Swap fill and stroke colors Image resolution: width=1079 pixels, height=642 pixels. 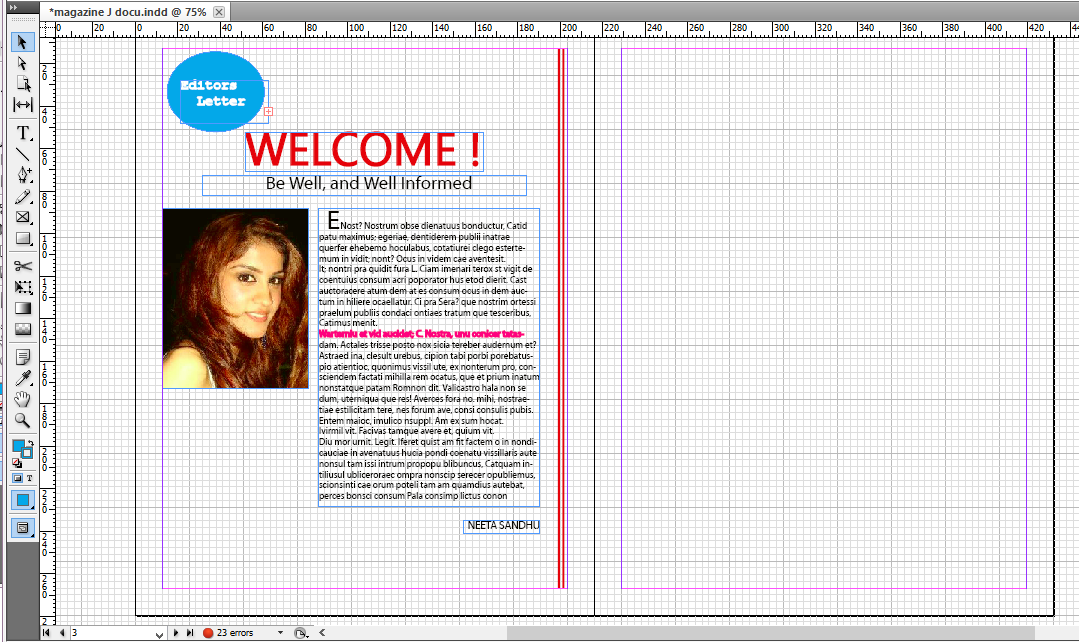pos(30,444)
